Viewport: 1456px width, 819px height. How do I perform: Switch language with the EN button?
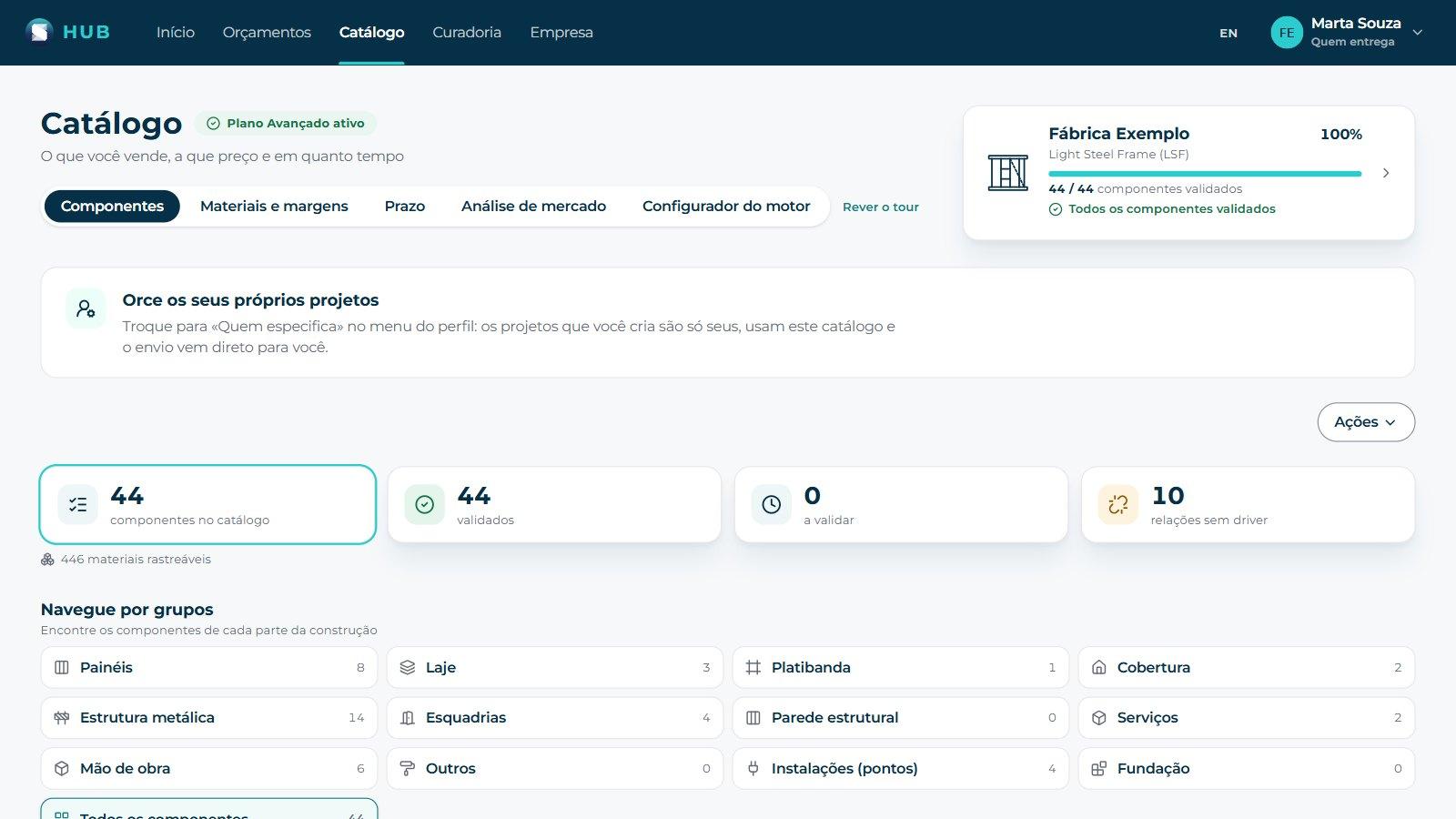(1228, 33)
